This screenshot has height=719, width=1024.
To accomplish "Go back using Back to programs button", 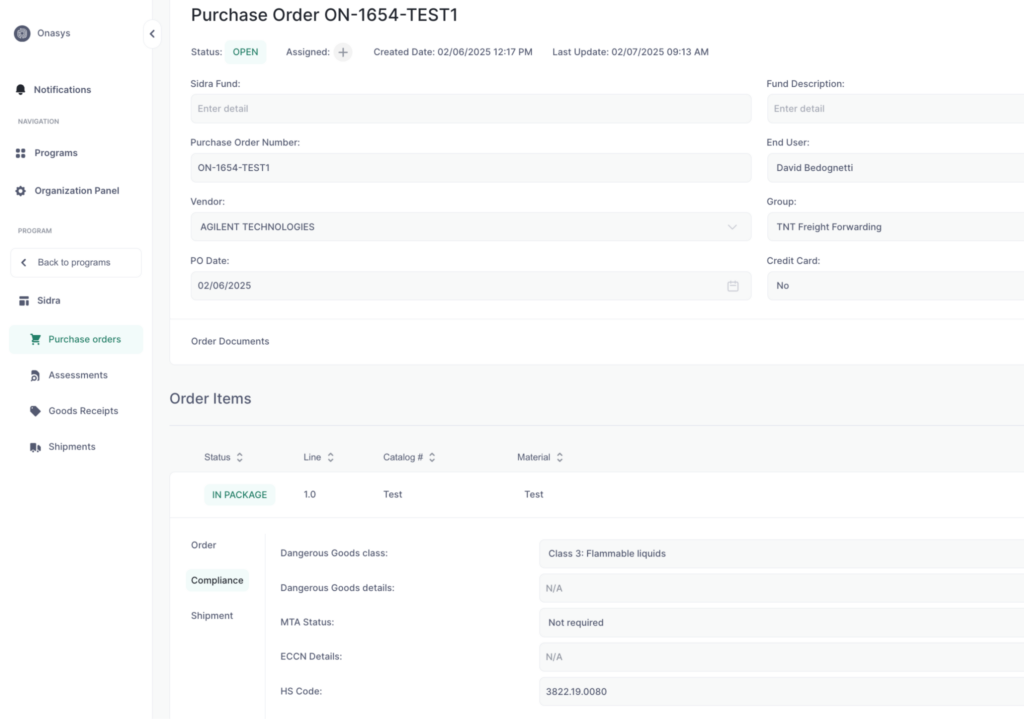I will pos(76,263).
